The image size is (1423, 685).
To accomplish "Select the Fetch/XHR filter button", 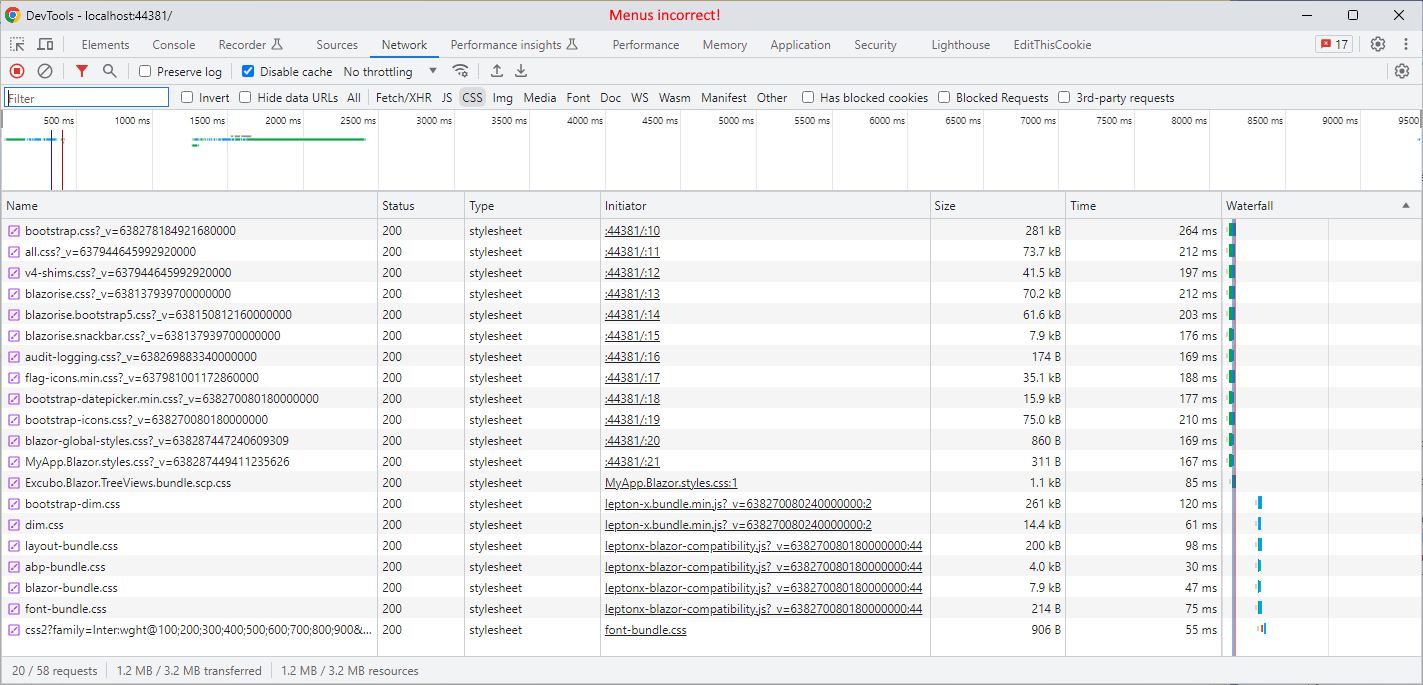I will coord(403,98).
